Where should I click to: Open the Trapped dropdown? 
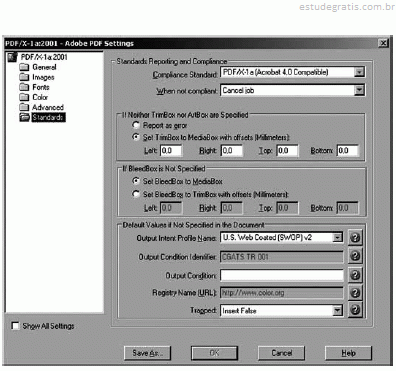[x=337, y=310]
